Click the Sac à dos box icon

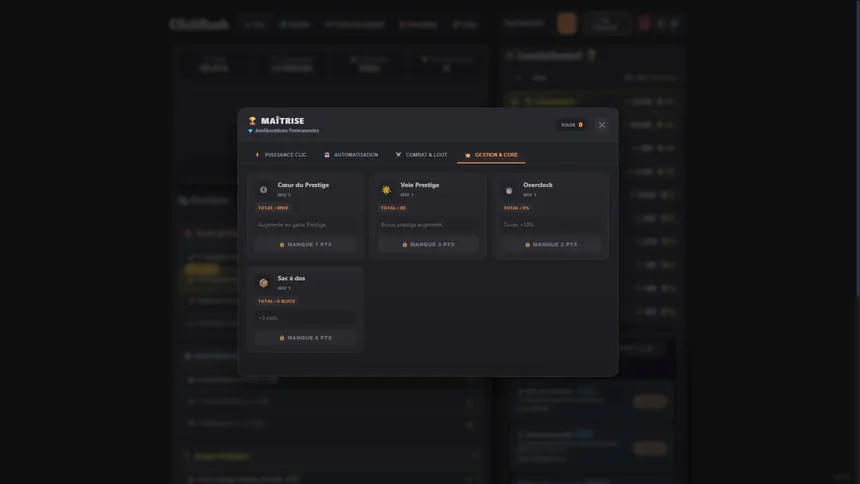point(264,283)
